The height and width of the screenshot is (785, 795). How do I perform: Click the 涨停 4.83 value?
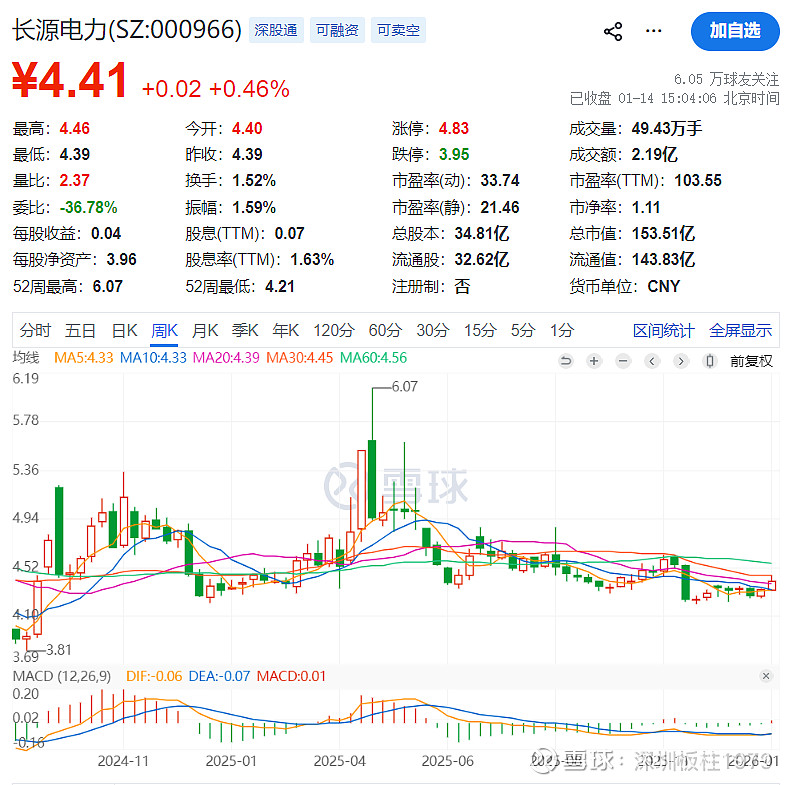[x=454, y=129]
